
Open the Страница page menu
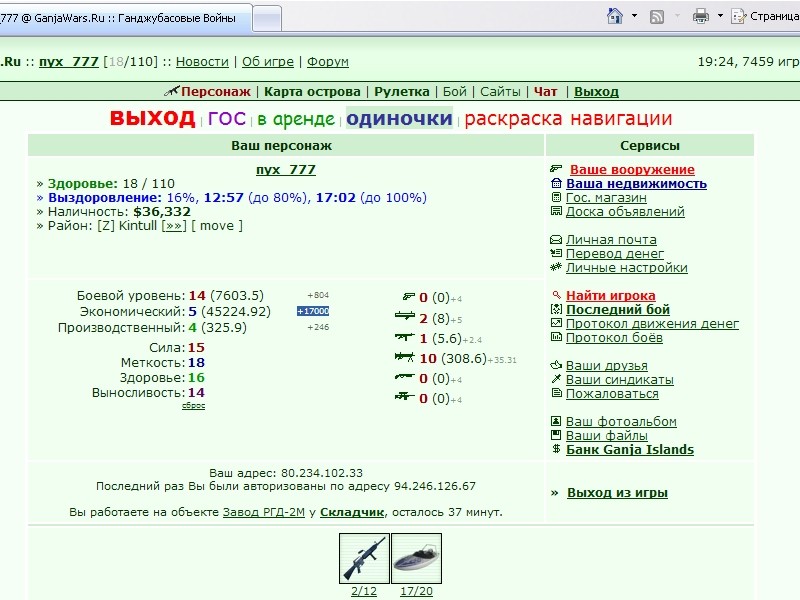(765, 16)
